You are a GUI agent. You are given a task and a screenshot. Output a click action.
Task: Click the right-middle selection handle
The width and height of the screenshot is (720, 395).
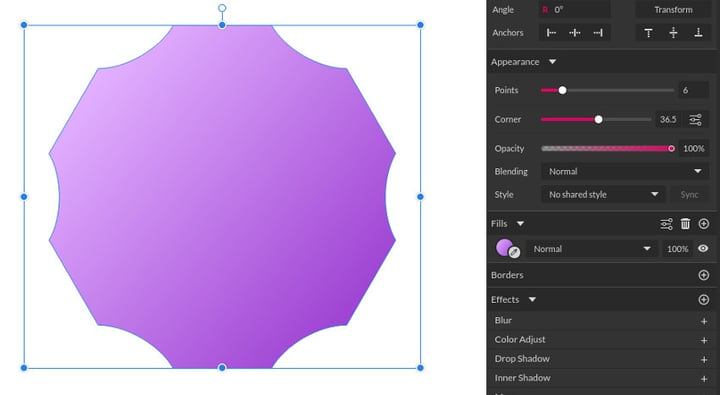[420, 197]
